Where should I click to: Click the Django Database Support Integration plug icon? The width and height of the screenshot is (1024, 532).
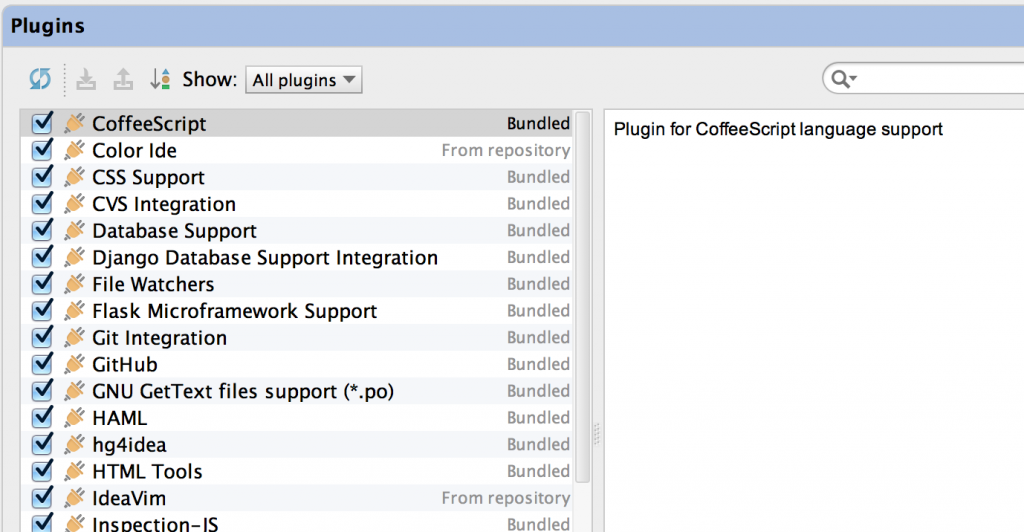tap(74, 257)
